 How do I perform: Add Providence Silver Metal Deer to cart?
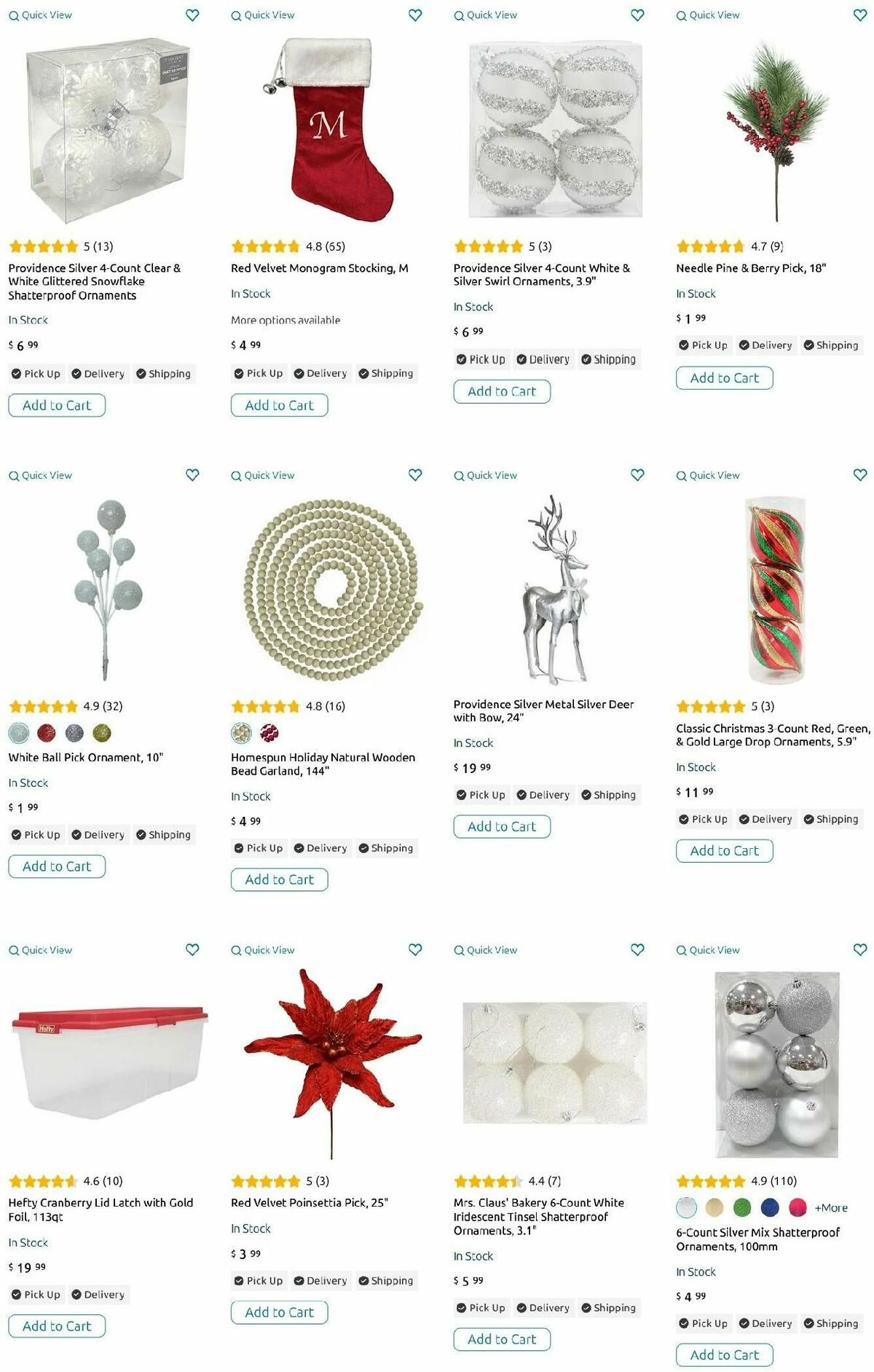pos(502,826)
